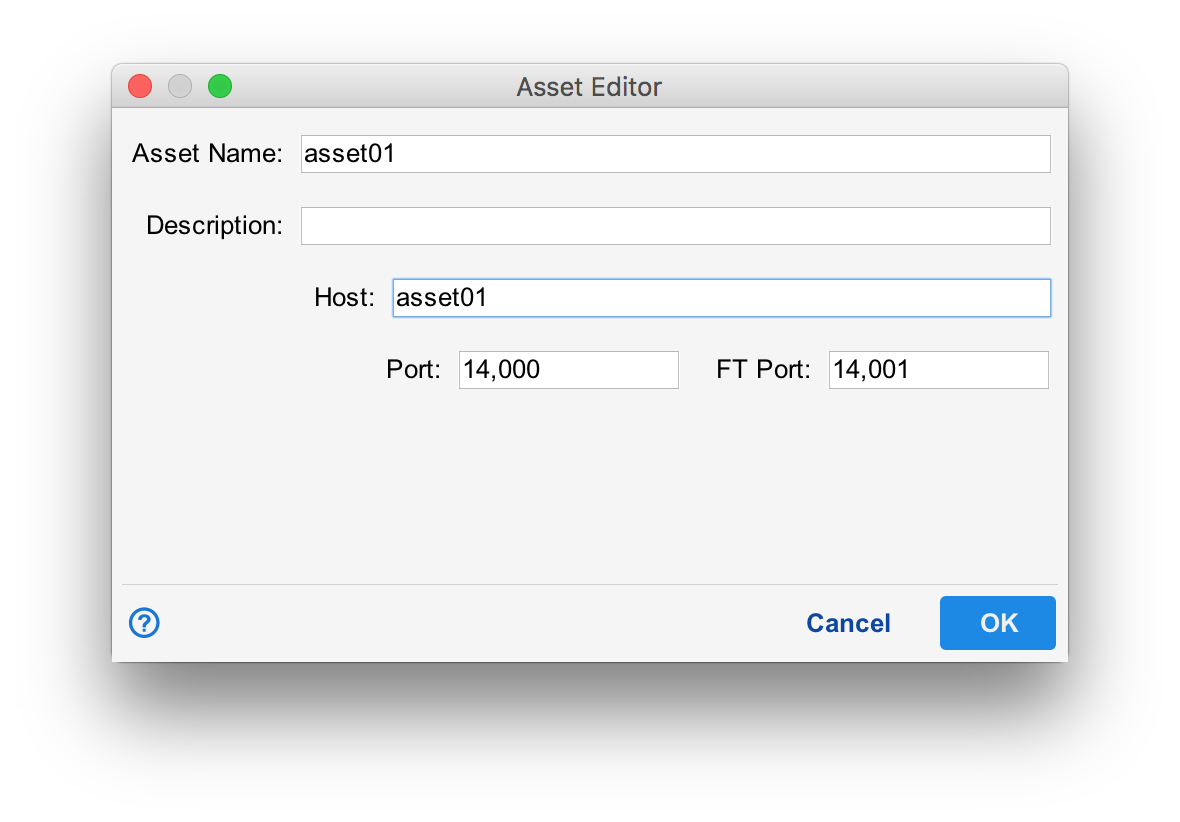The height and width of the screenshot is (822, 1180).
Task: Click inside the Asset Name field
Action: tap(675, 153)
